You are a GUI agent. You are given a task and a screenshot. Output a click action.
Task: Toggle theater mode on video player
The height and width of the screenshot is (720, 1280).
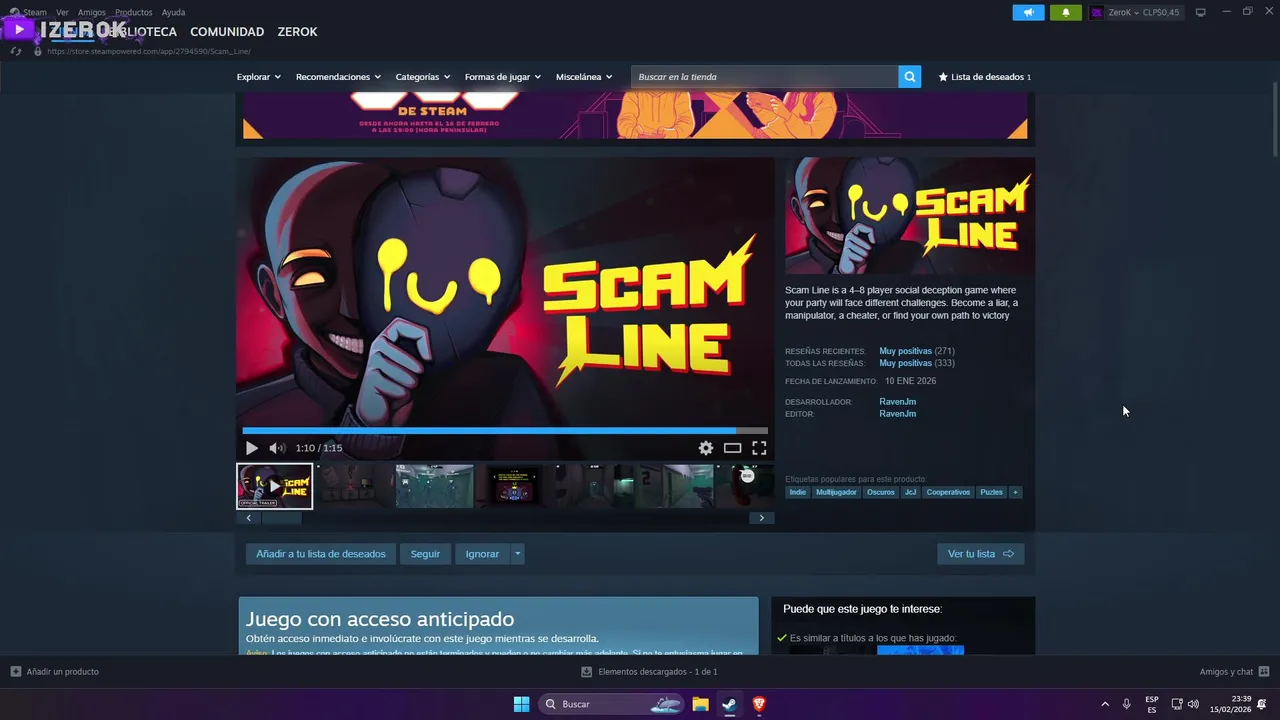(733, 448)
